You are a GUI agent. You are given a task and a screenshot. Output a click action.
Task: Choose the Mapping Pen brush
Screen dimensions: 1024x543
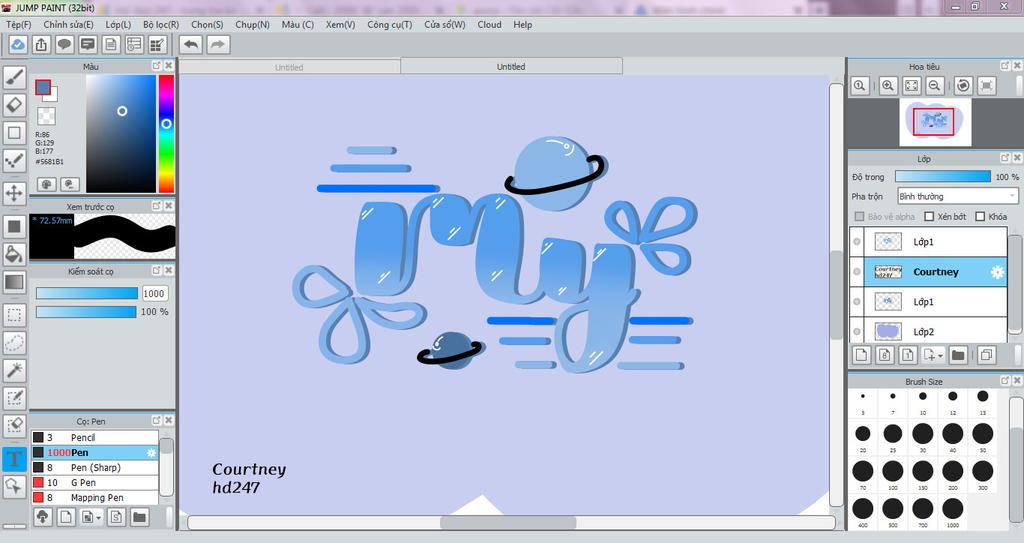coord(95,497)
